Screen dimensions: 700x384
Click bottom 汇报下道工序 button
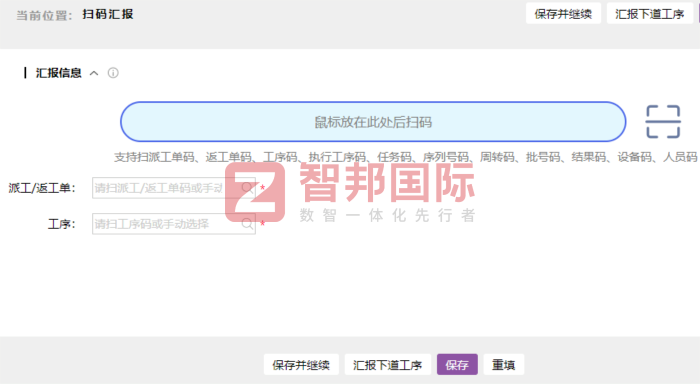coord(388,365)
